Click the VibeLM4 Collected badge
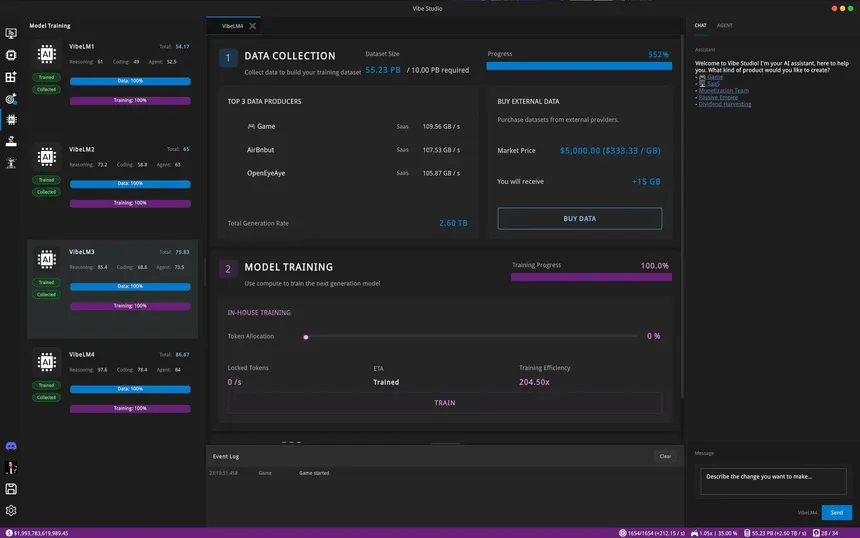This screenshot has height=538, width=860. [46, 397]
